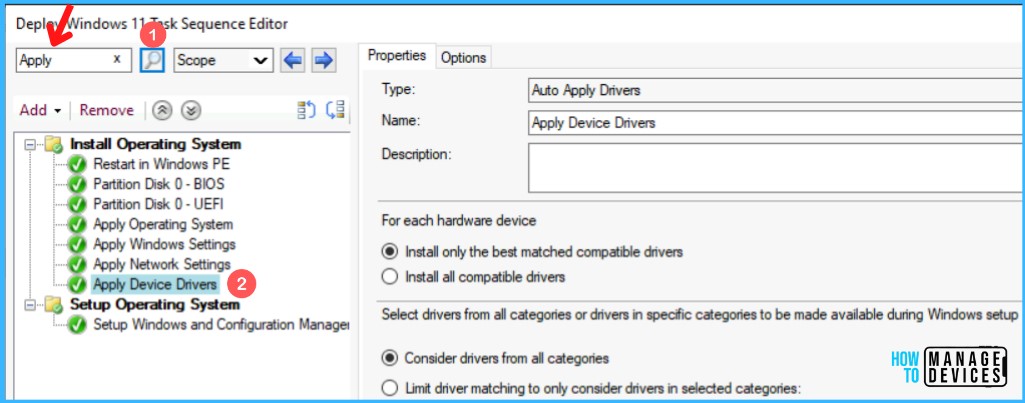Click the Remove button

coord(107,111)
